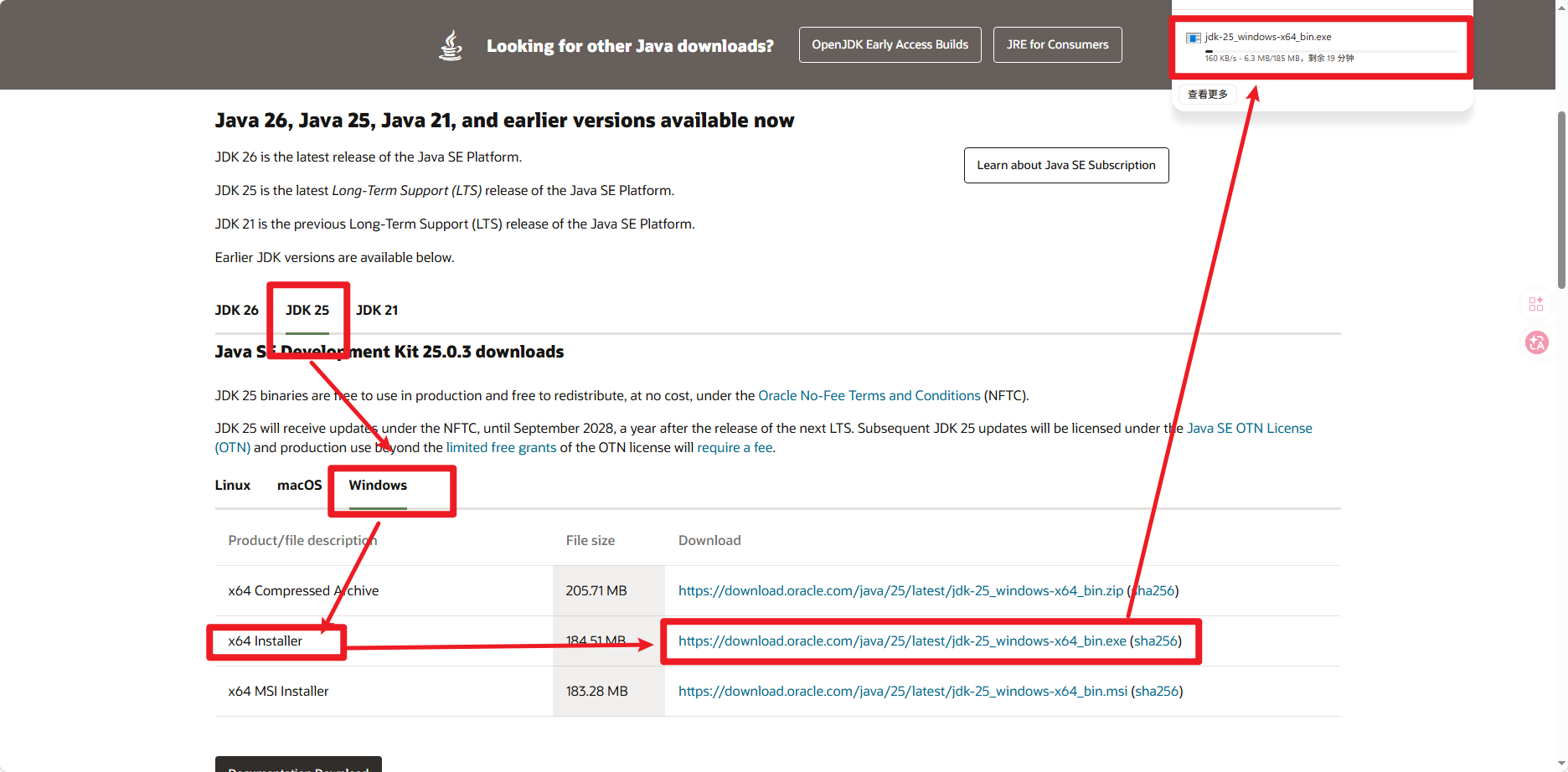The width and height of the screenshot is (1568, 772).
Task: Click the scrollbar up arrow
Action: coord(1561,6)
